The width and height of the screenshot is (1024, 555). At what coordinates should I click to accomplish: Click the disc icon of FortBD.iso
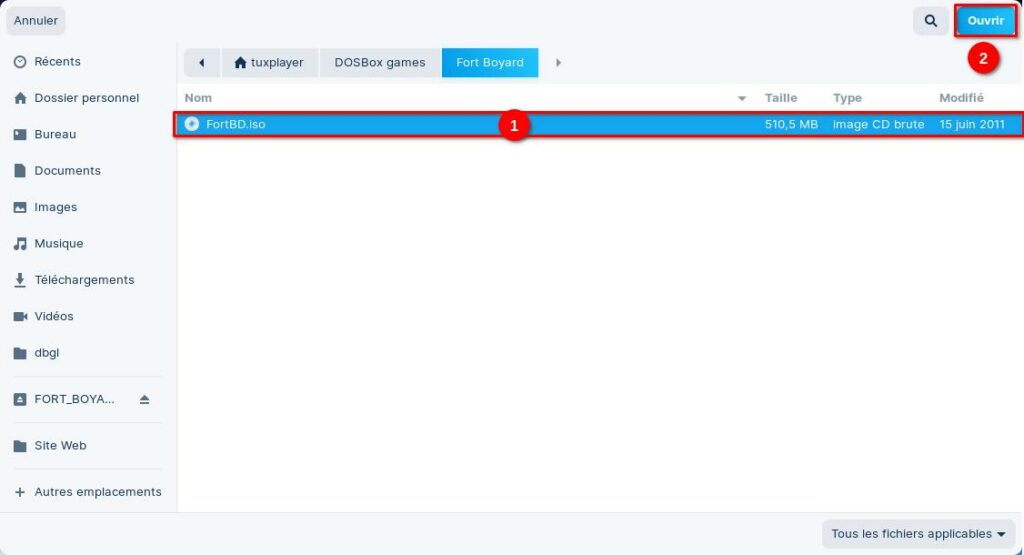click(x=192, y=125)
